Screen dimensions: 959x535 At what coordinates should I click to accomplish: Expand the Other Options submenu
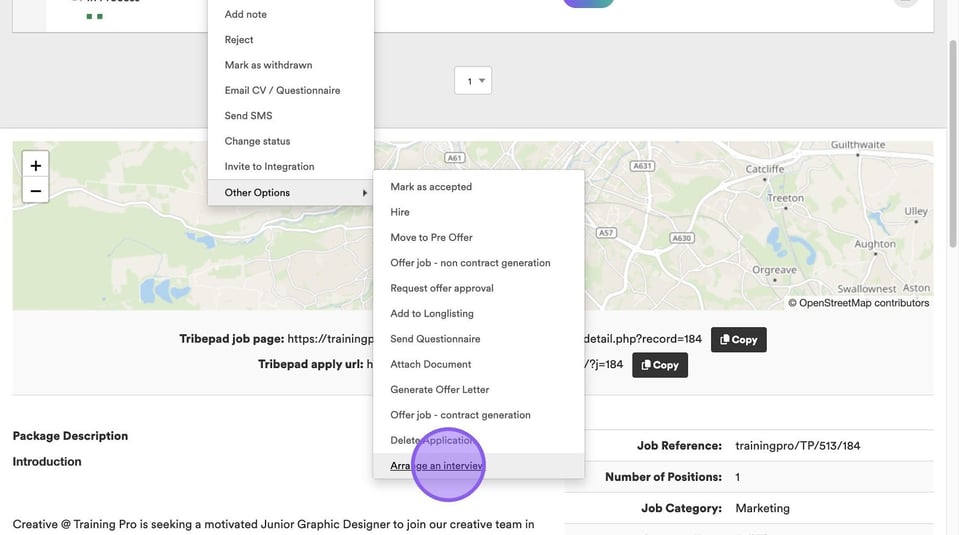[290, 193]
